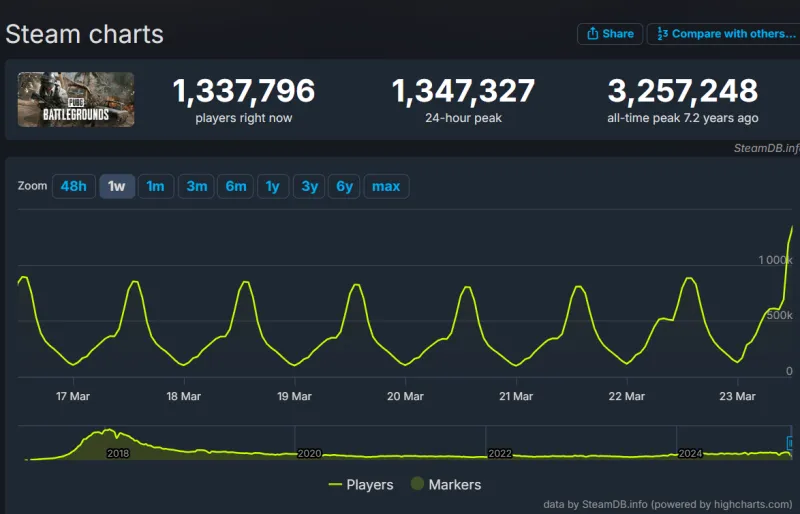This screenshot has width=800, height=514.
Task: Click the 1000k y-axis label
Action: [x=776, y=260]
